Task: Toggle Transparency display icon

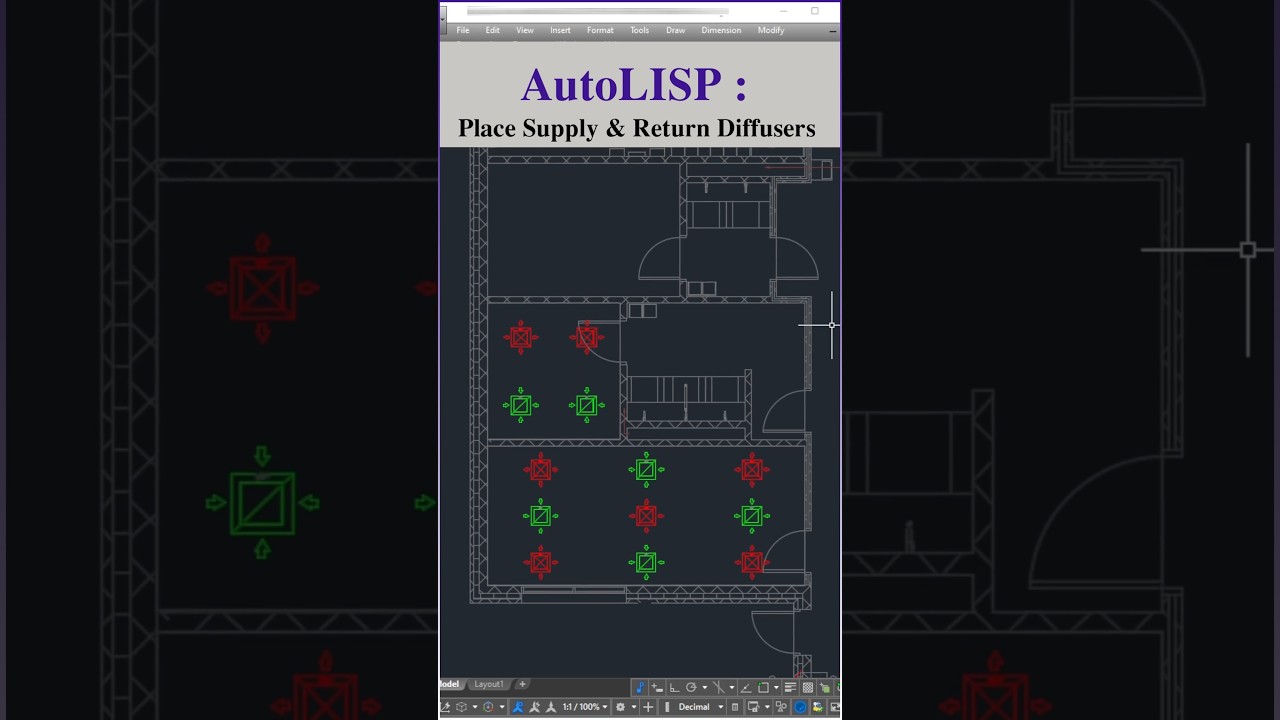Action: coord(808,688)
